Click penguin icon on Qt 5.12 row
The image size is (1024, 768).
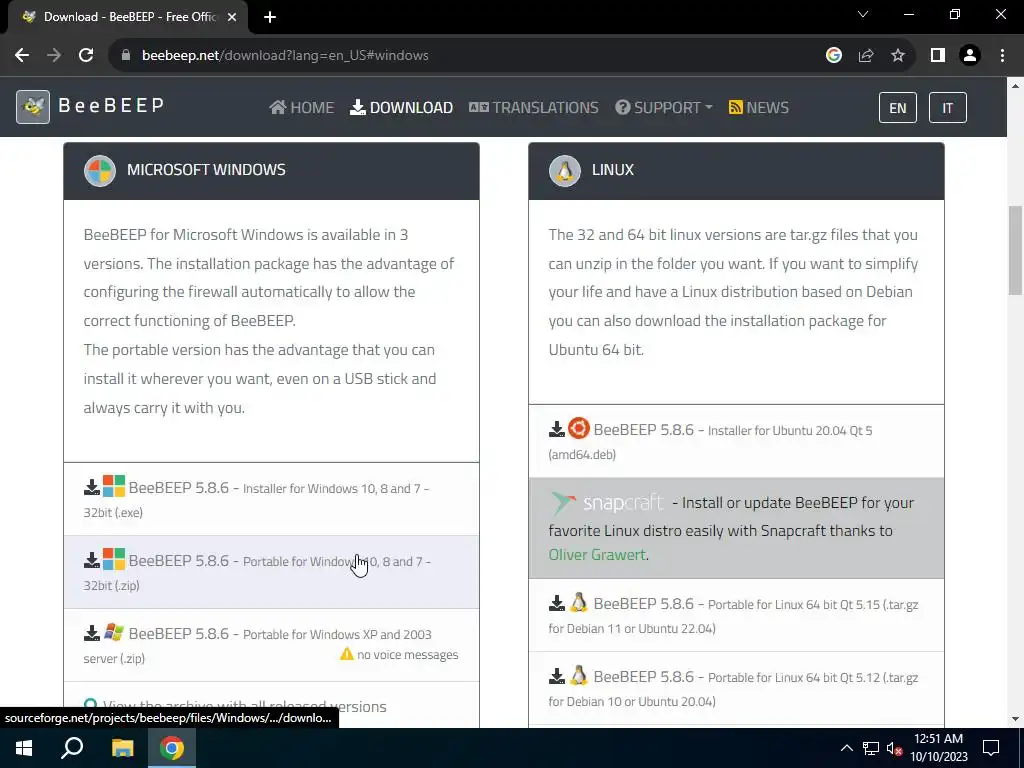(579, 675)
